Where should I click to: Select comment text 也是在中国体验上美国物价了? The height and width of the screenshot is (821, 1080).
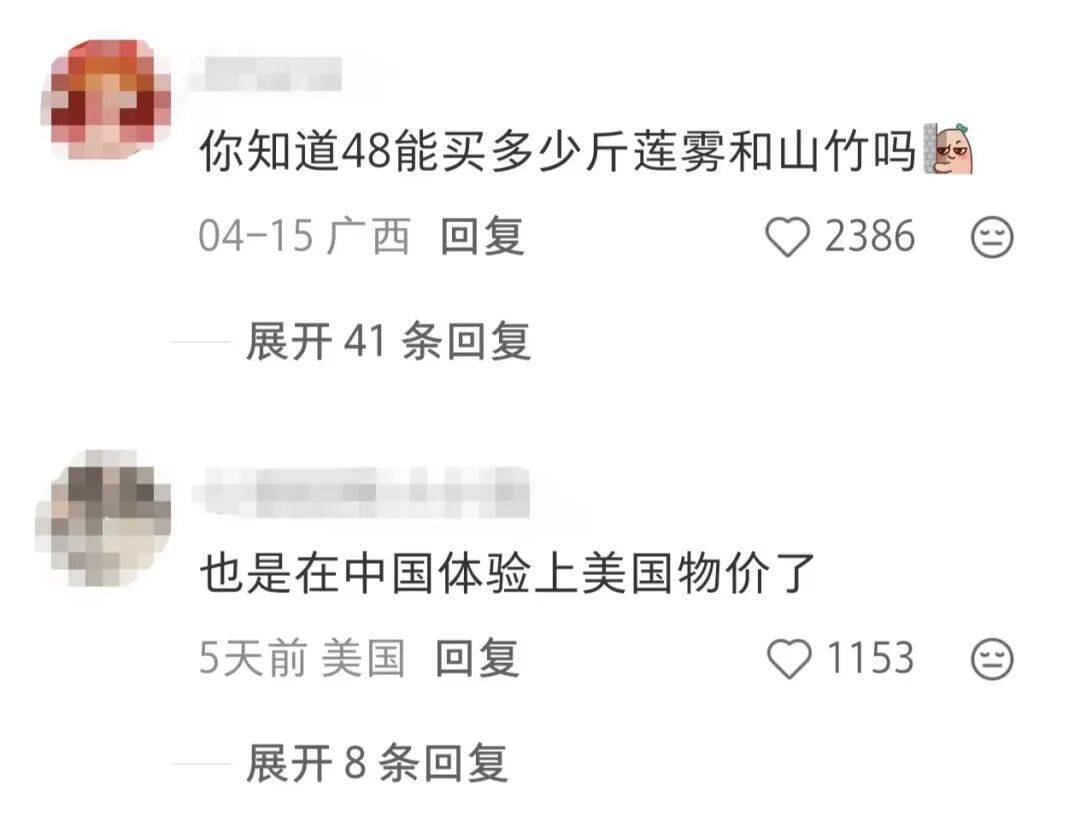point(508,573)
